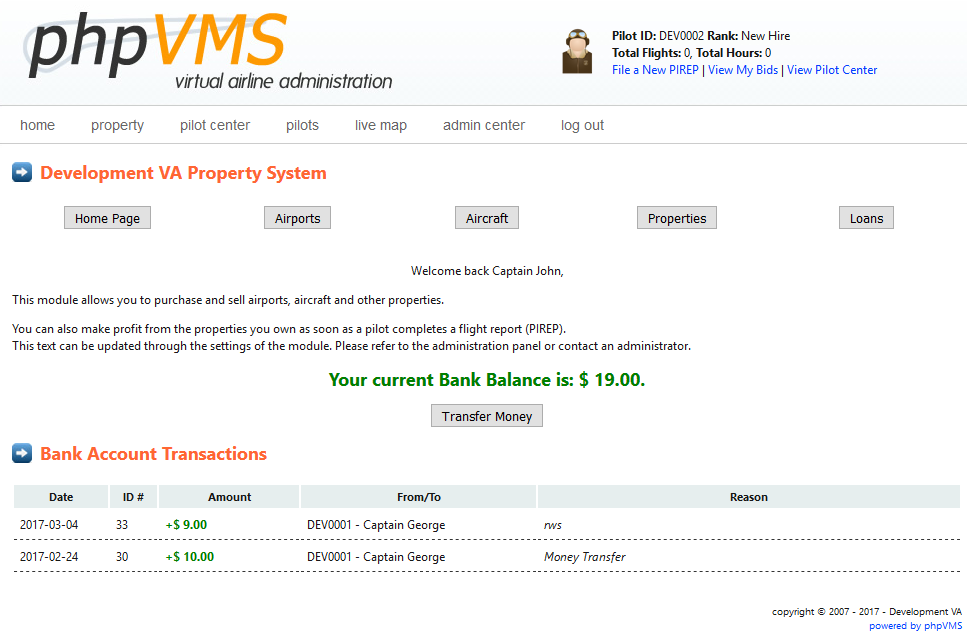Click the From/To column header
The width and height of the screenshot is (967, 636).
point(419,497)
